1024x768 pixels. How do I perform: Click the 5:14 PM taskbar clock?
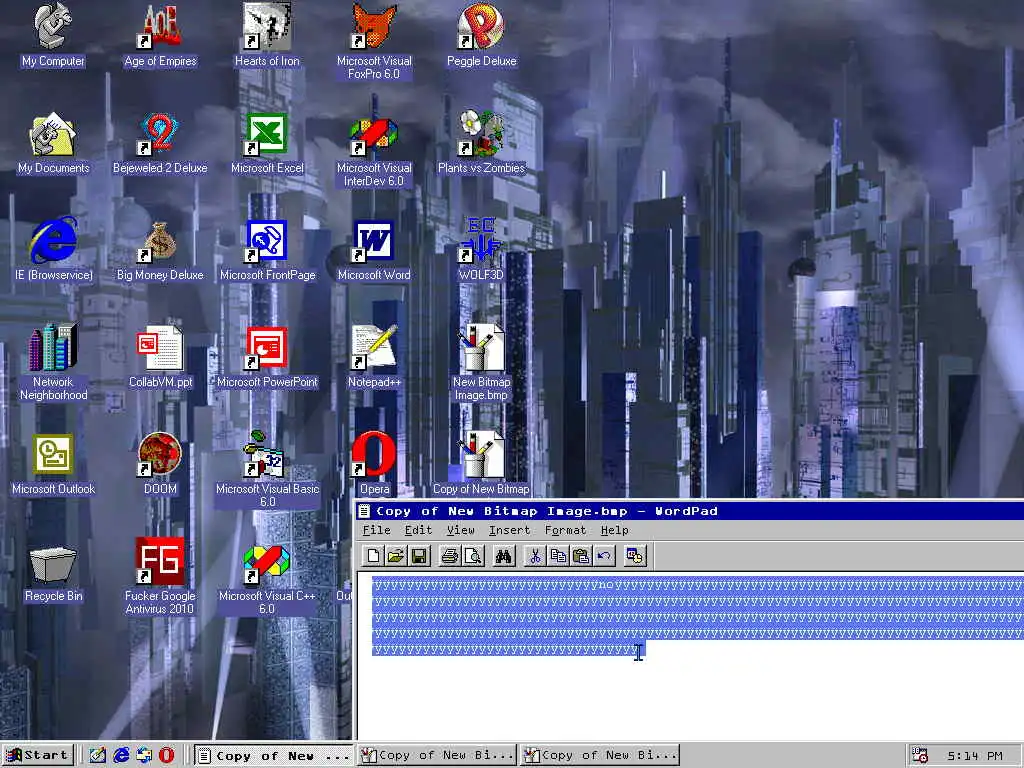[x=974, y=756]
